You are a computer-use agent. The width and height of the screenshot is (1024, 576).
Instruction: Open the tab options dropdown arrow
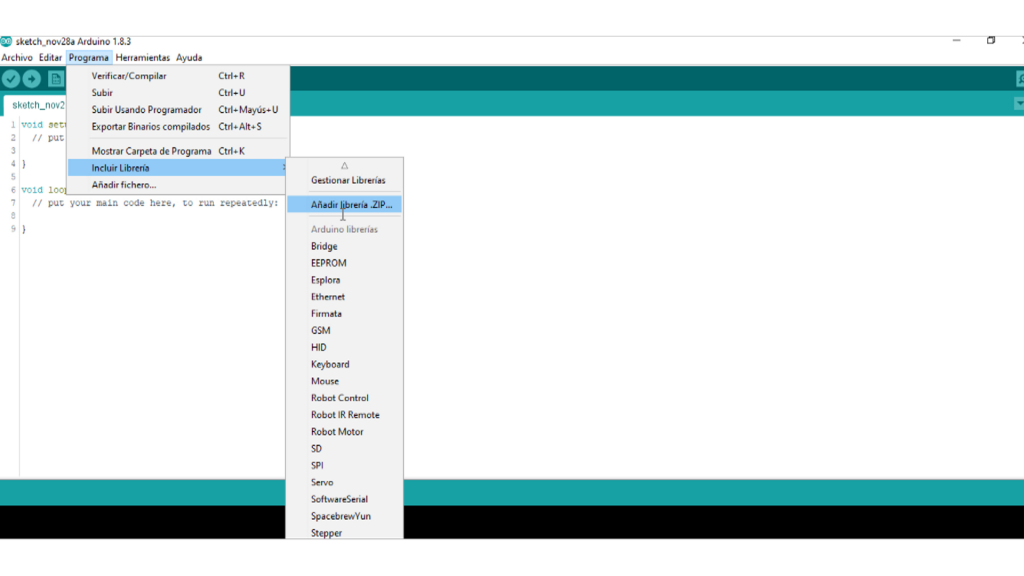tap(1019, 104)
